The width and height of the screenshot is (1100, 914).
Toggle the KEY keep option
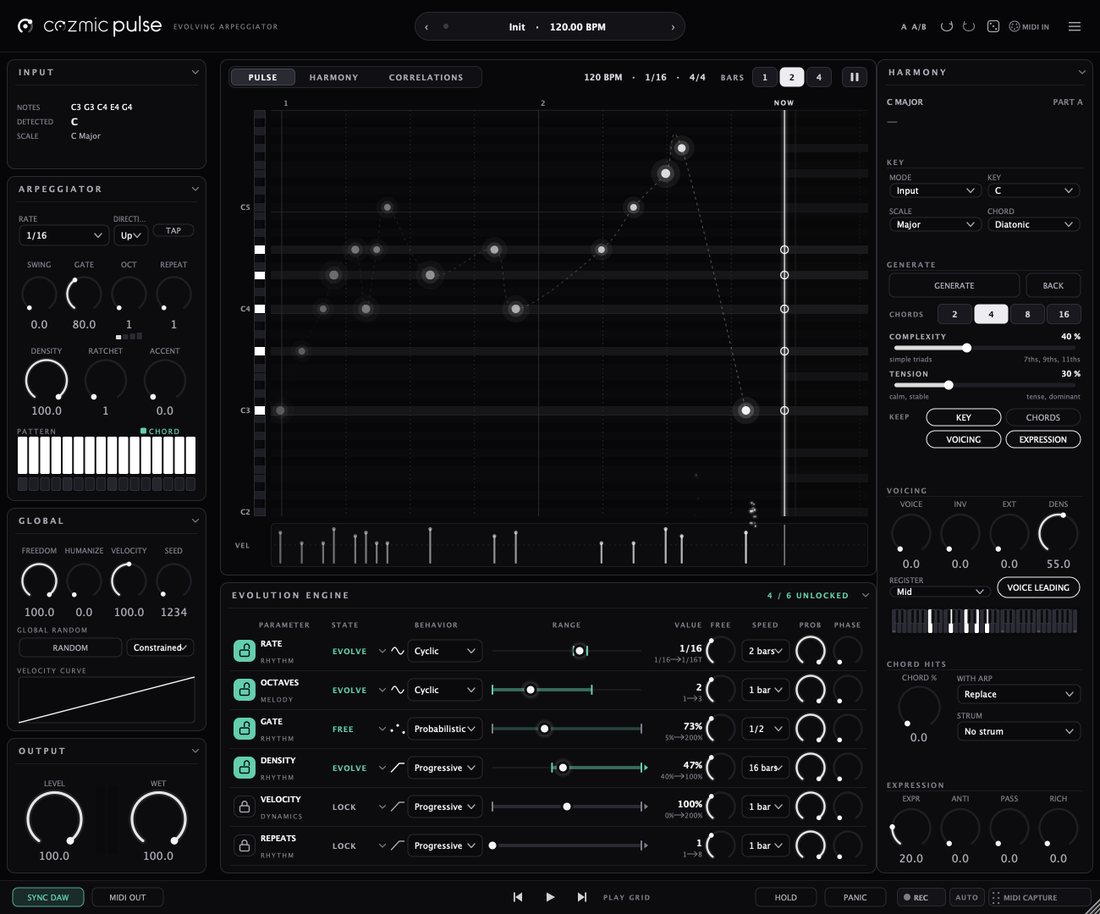pos(963,417)
